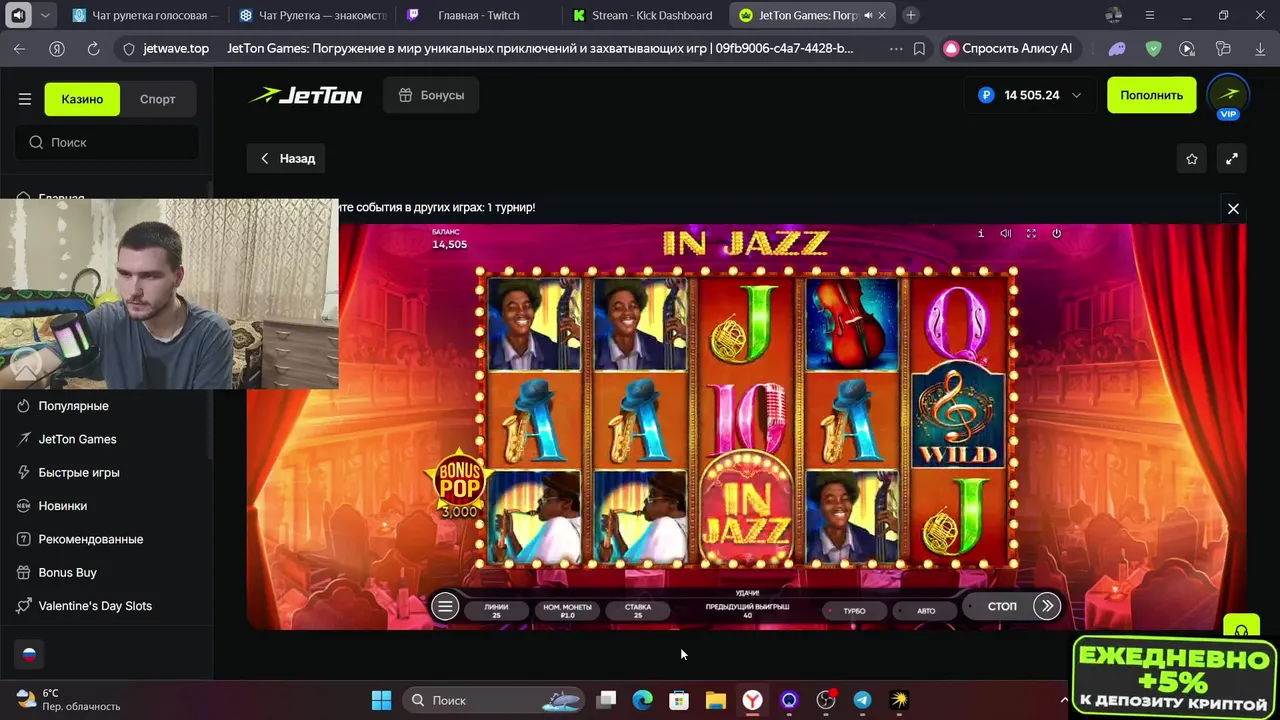Click the Russian flag language selector
The width and height of the screenshot is (1280, 720).
point(29,655)
